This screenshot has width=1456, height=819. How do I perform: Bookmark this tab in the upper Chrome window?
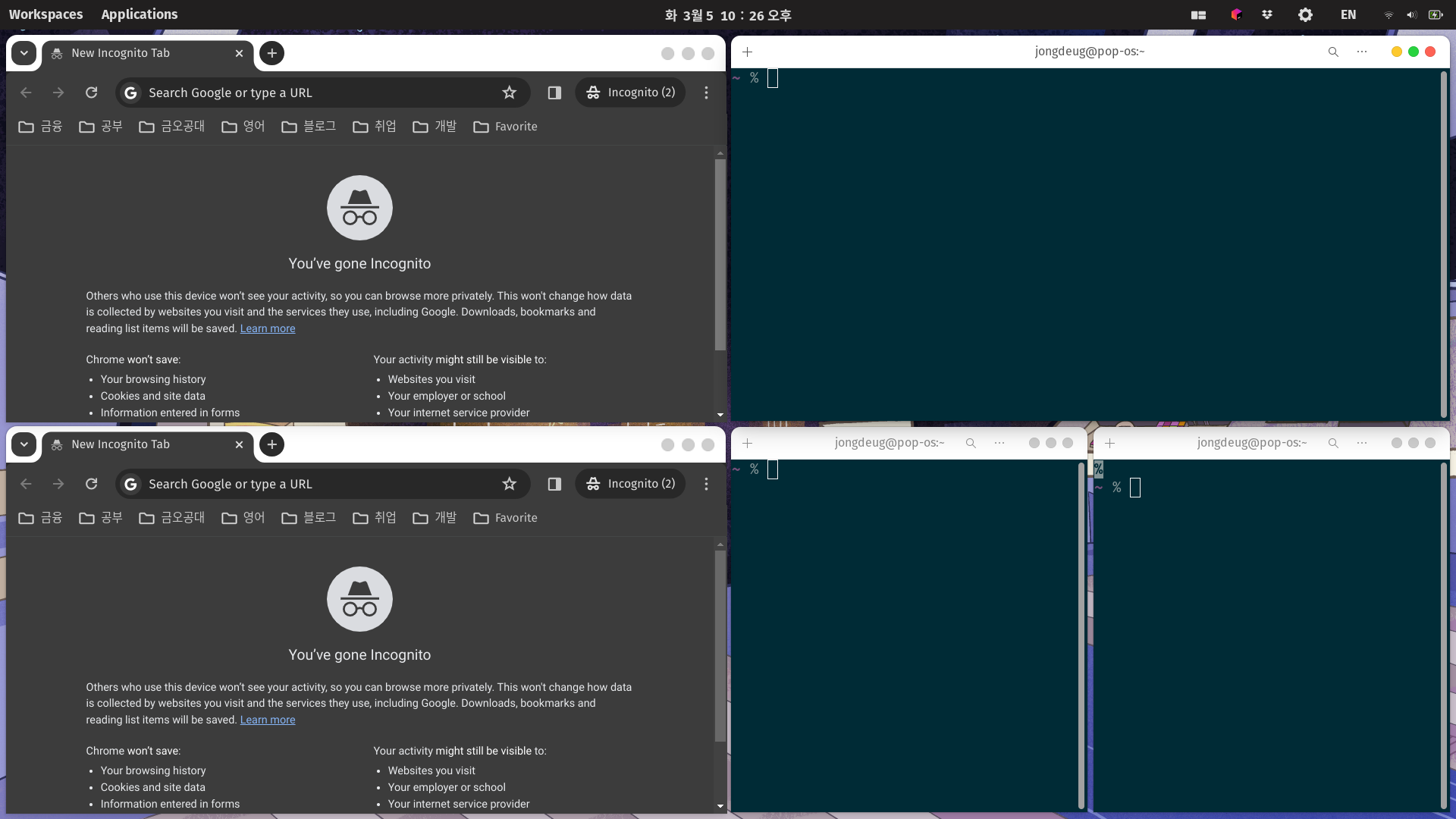[x=510, y=93]
